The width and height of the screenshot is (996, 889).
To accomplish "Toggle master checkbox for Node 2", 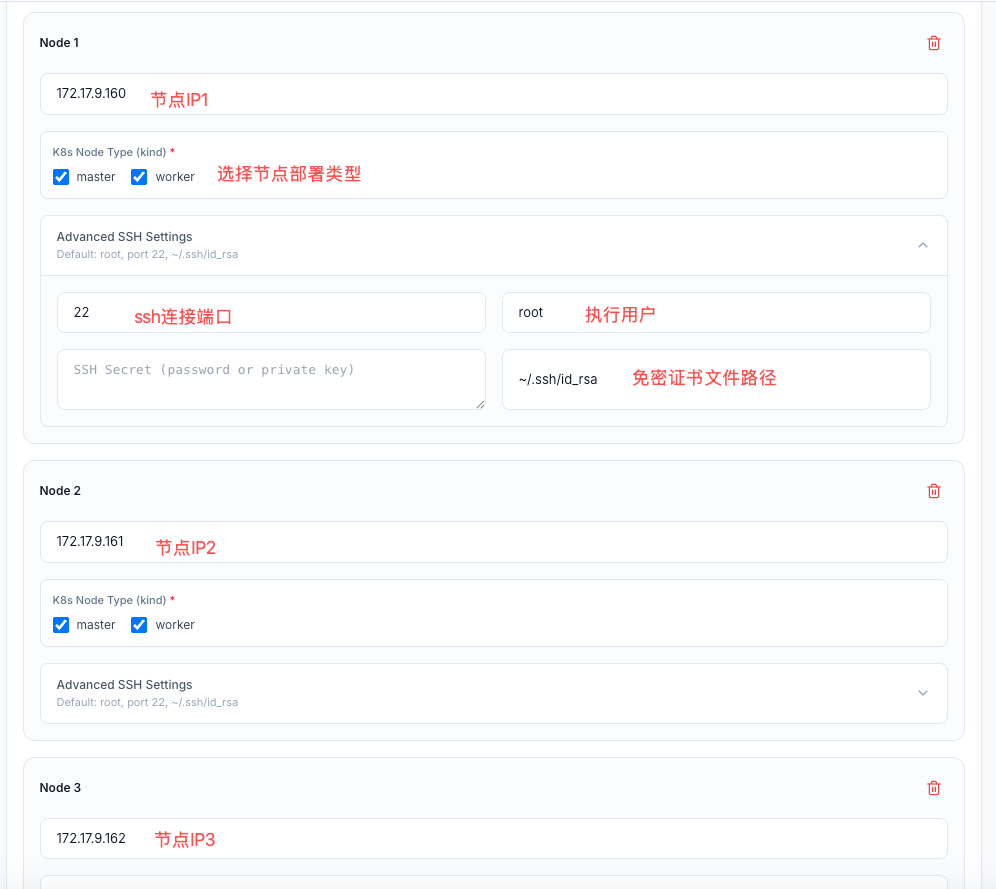I will (x=61, y=625).
